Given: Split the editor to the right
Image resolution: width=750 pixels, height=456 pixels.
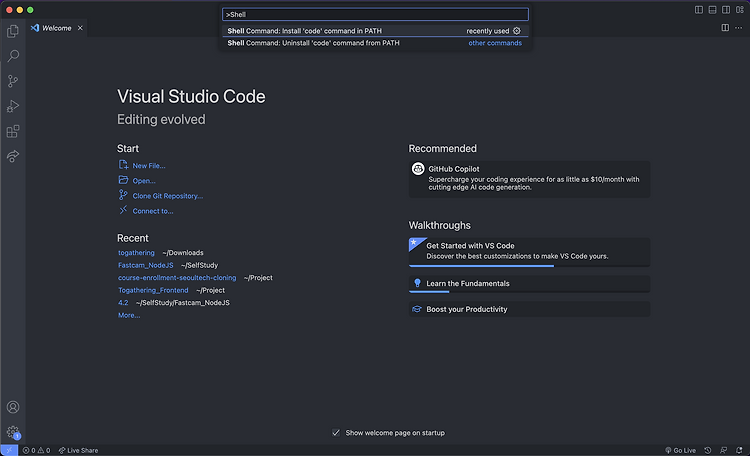Looking at the screenshot, I should pos(725,28).
